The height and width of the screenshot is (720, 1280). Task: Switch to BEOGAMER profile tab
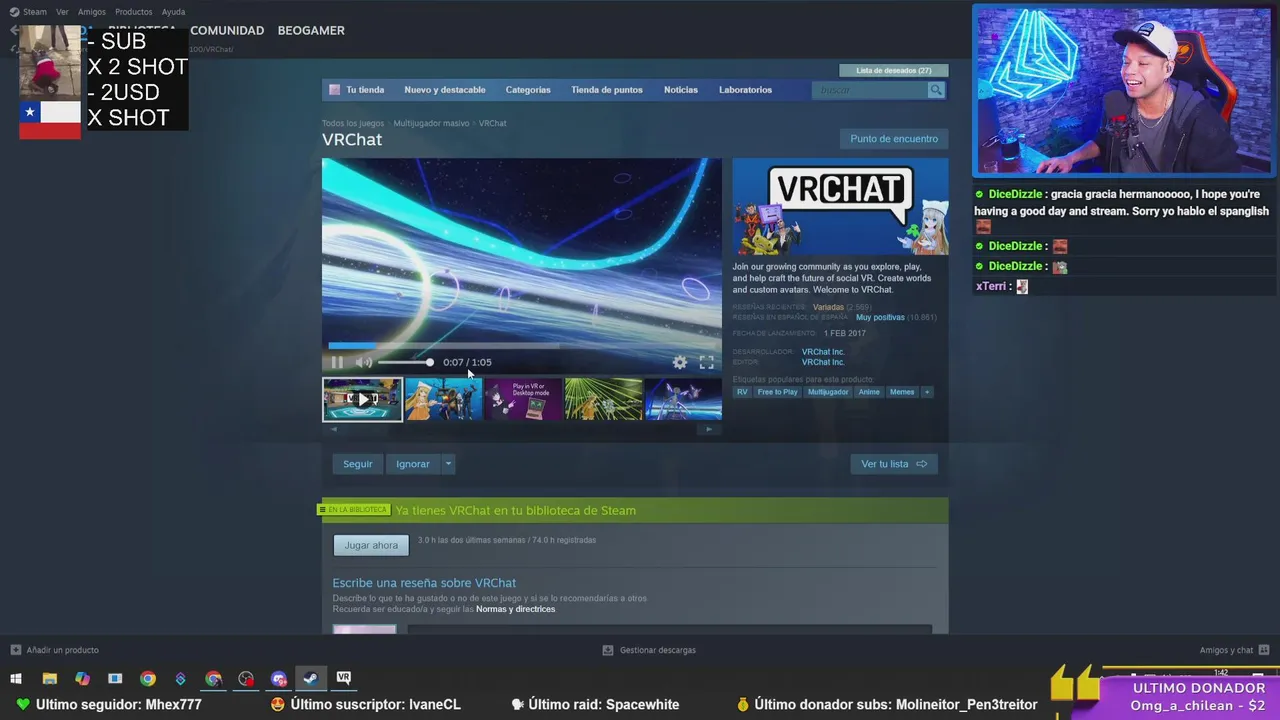coord(311,30)
